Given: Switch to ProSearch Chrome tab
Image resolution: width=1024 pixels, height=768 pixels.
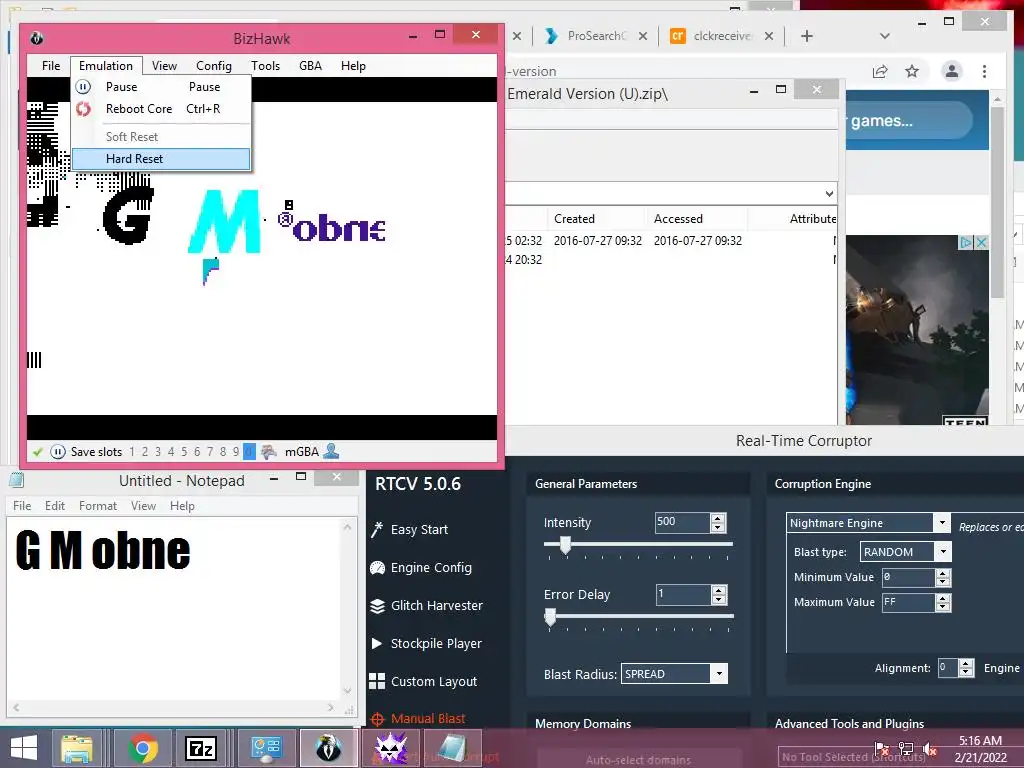Looking at the screenshot, I should (595, 36).
